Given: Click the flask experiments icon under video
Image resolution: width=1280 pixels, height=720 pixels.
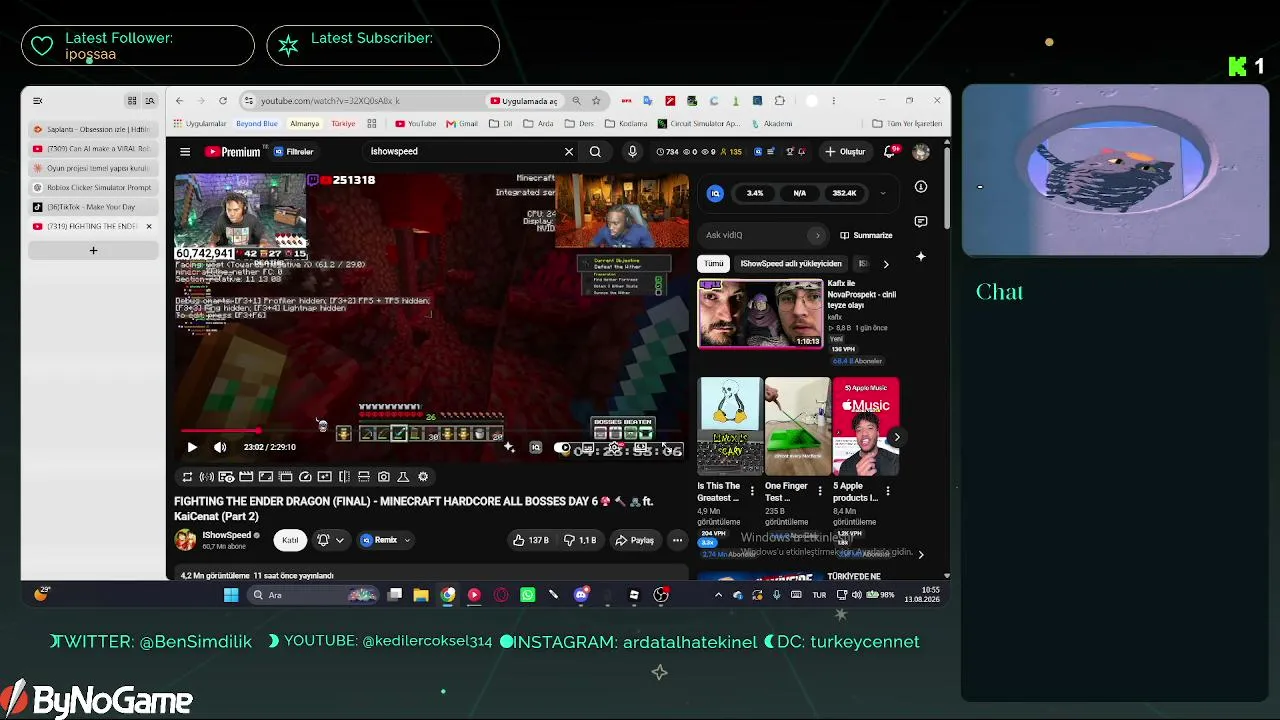Looking at the screenshot, I should click(403, 477).
